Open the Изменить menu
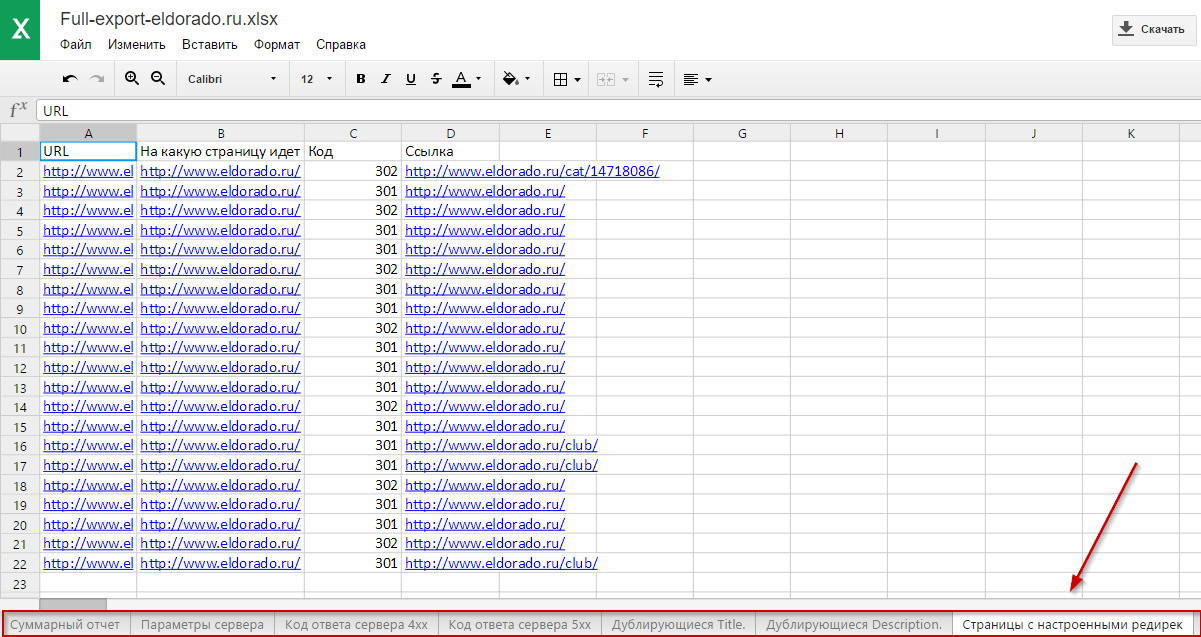 [x=137, y=44]
